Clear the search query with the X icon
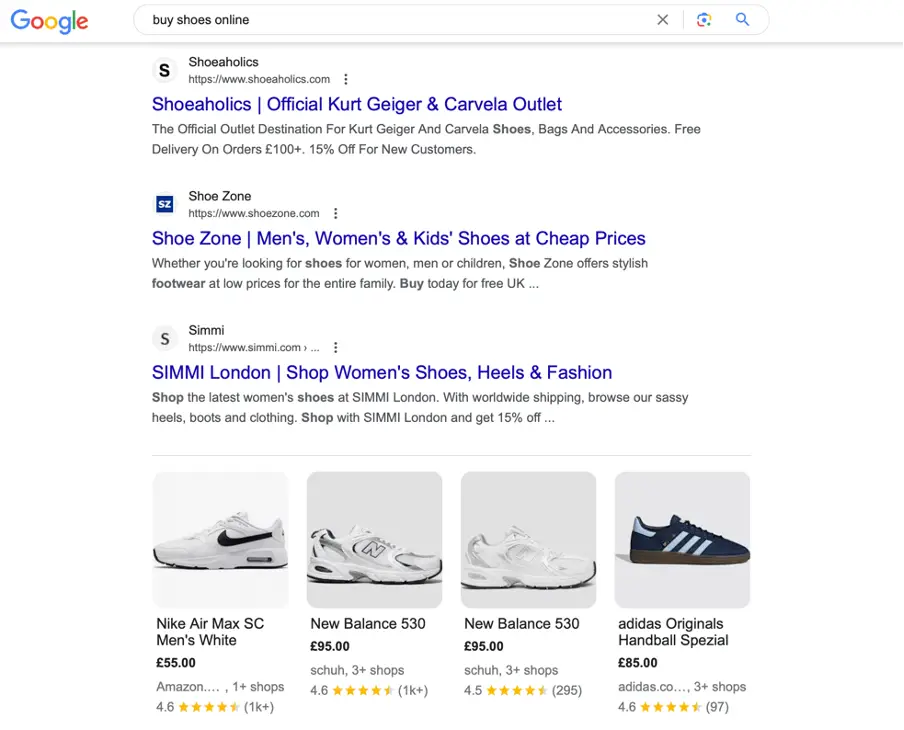Screen dimensions: 904x730 663,19
